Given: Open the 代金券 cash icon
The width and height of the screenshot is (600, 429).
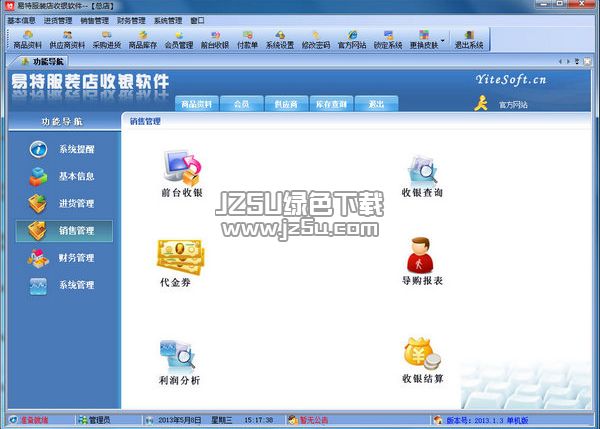Looking at the screenshot, I should tap(180, 263).
